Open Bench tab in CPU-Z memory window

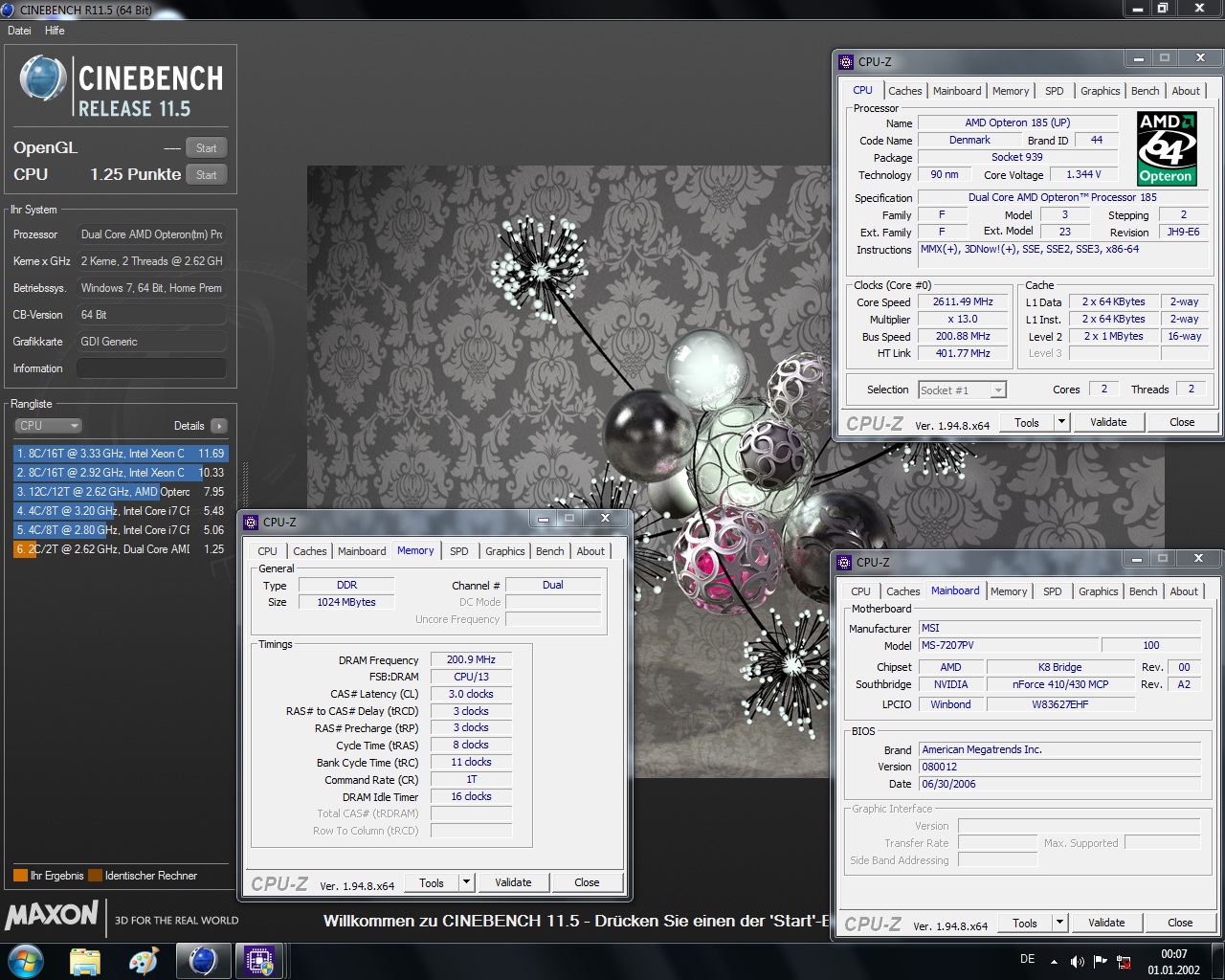550,551
